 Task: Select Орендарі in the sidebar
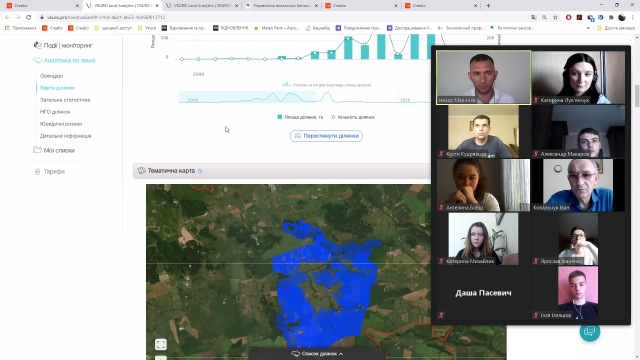[x=51, y=76]
